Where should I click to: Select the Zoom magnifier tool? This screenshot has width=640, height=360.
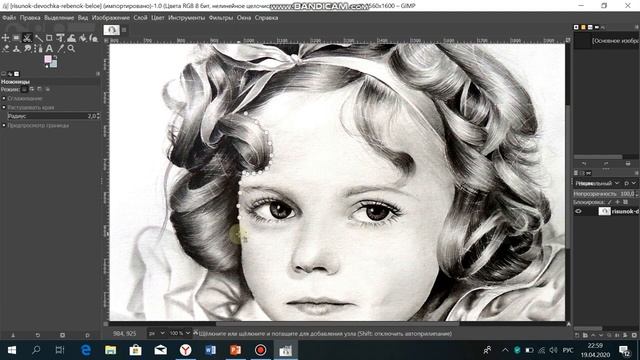[x=71, y=49]
